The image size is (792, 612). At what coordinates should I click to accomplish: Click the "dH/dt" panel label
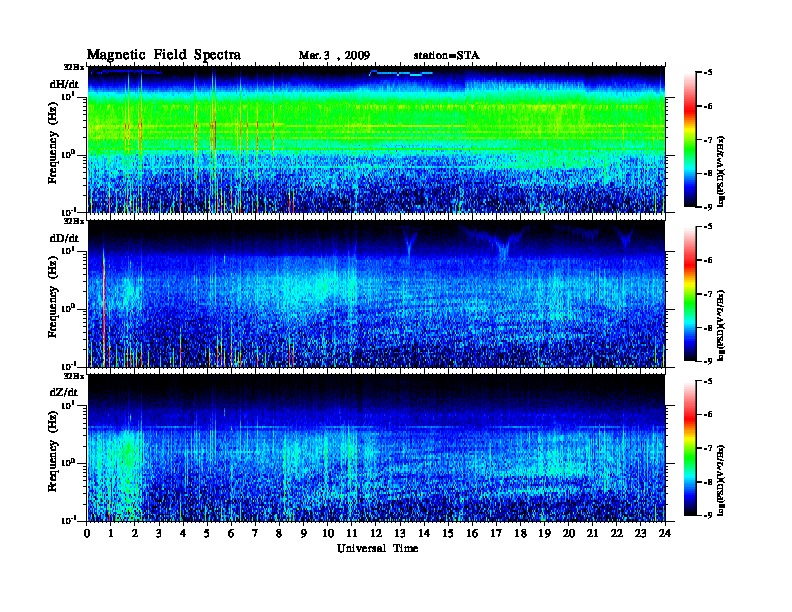coord(64,84)
